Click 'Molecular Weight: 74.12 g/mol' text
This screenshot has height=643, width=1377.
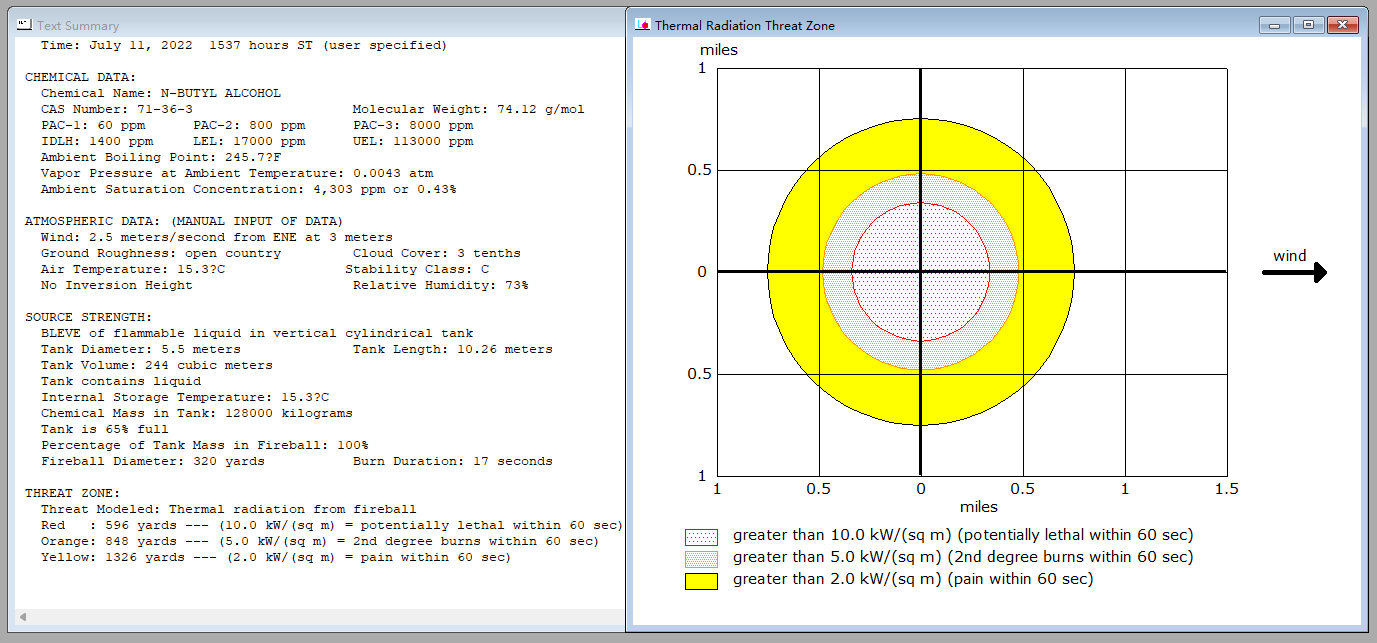[x=469, y=109]
